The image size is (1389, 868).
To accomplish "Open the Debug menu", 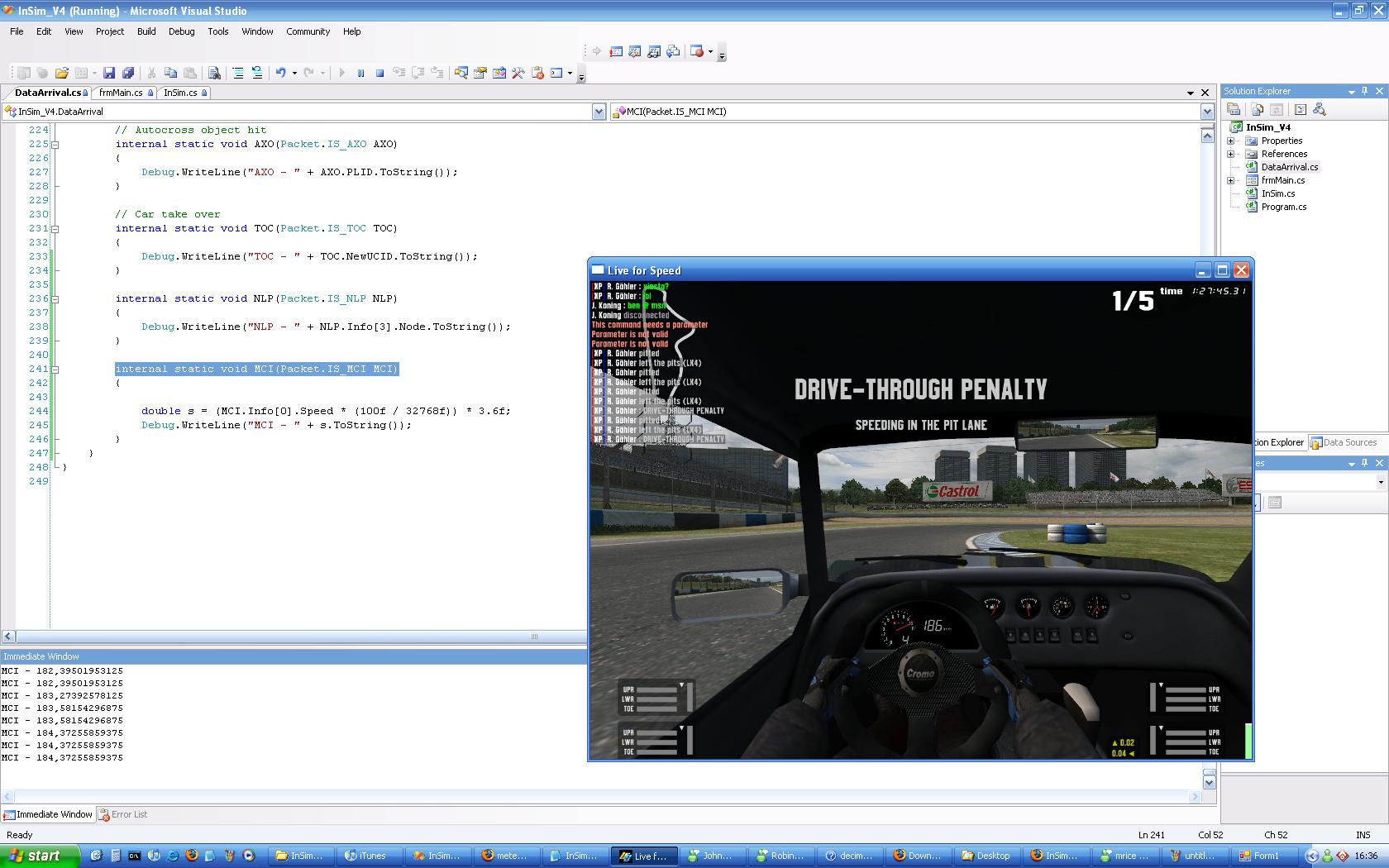I will (x=181, y=31).
